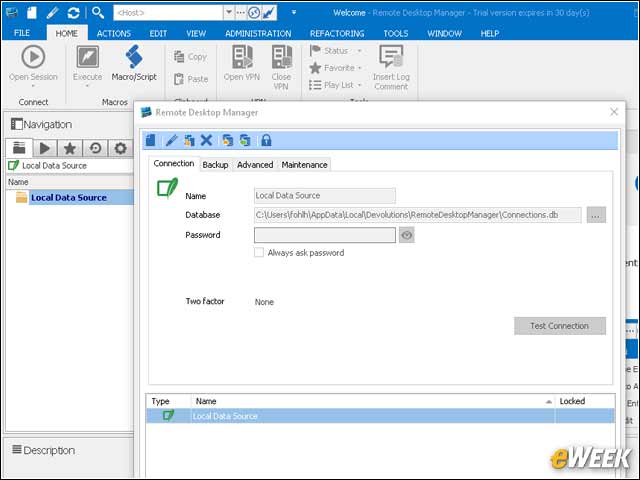Open the Host combo box dropdown arrow

coord(229,13)
